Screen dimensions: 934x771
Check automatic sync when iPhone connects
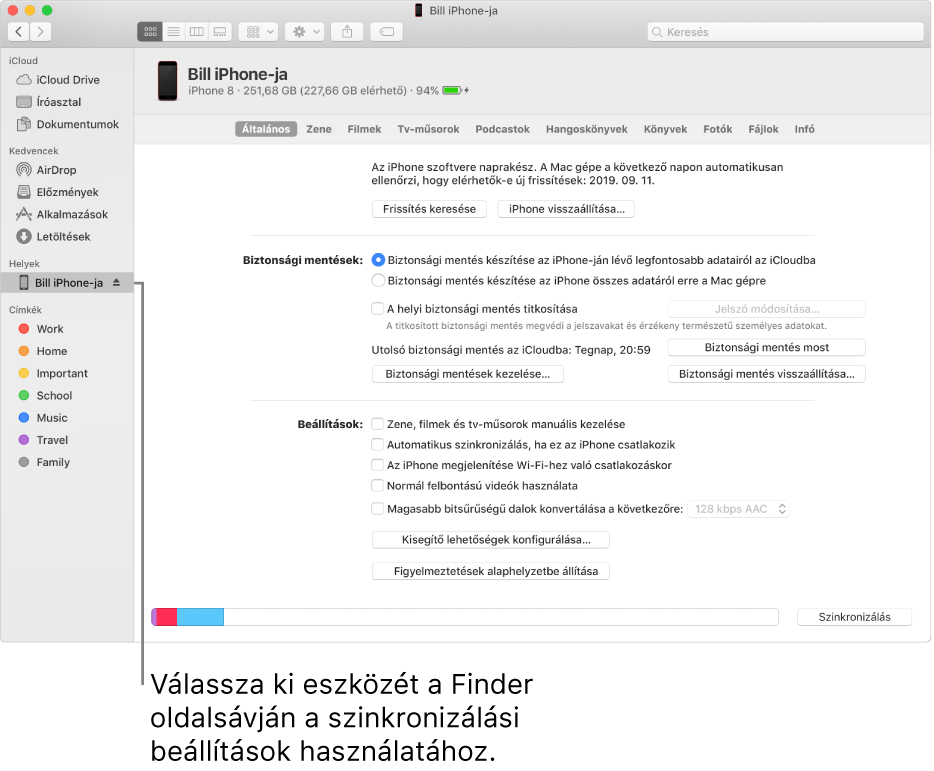pos(377,444)
